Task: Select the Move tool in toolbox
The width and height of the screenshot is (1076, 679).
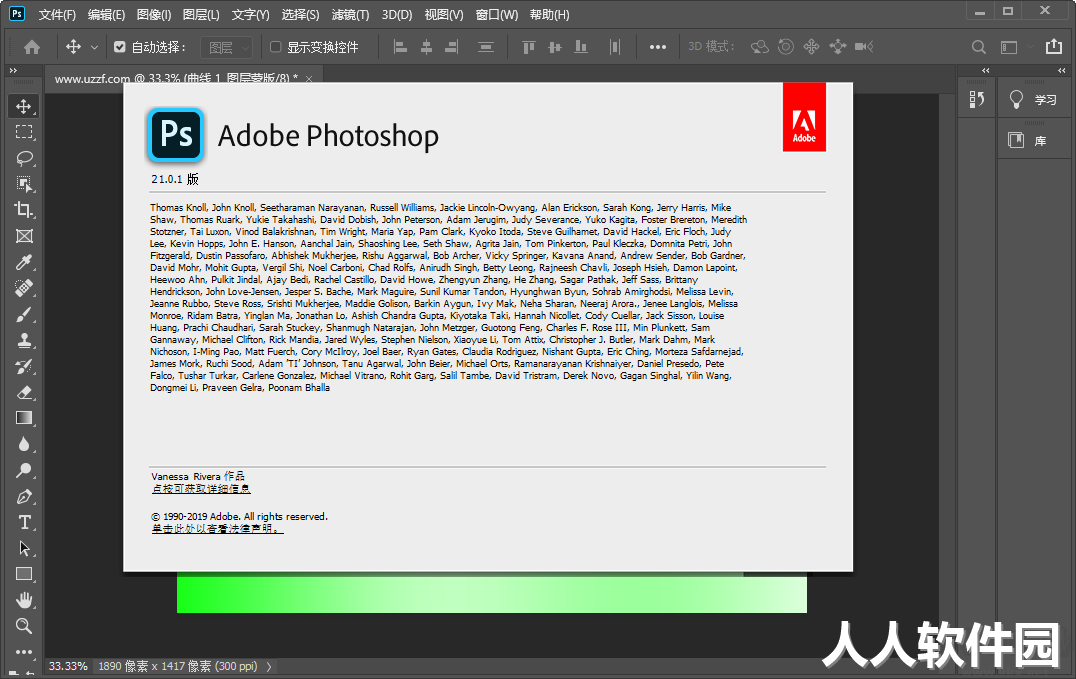Action: (x=24, y=106)
